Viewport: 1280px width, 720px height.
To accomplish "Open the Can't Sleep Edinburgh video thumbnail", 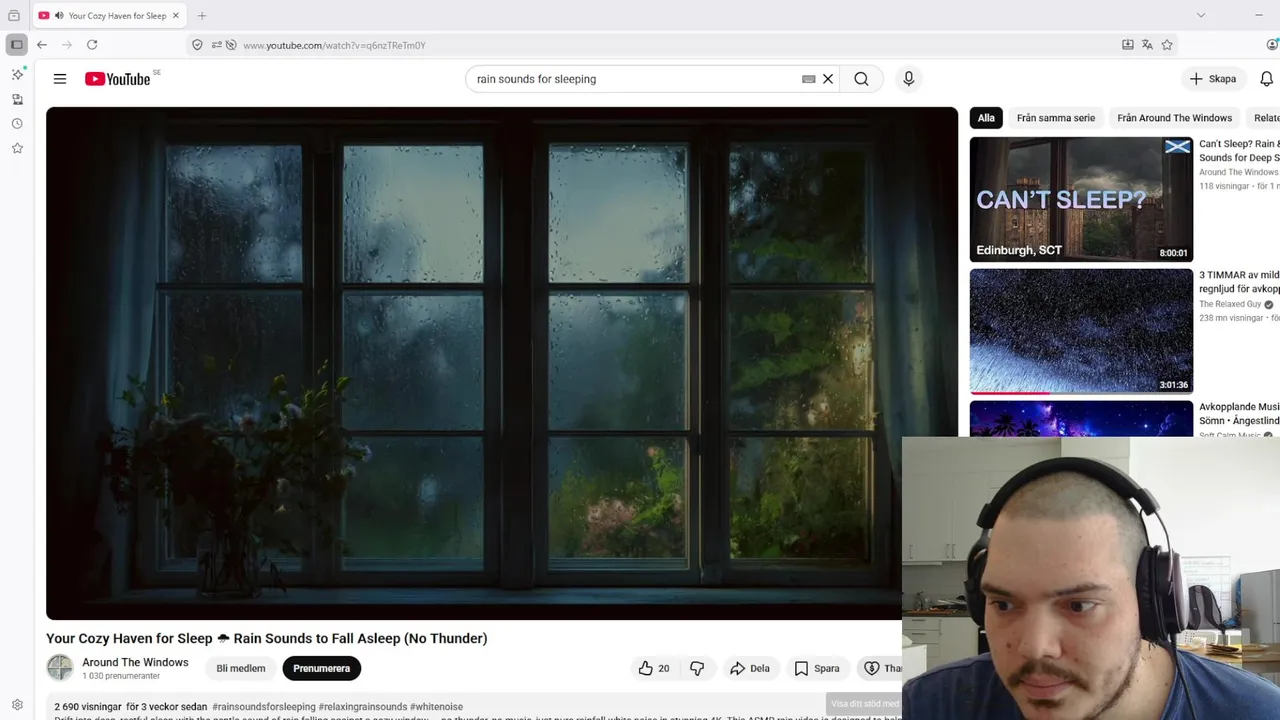I will 1081,199.
